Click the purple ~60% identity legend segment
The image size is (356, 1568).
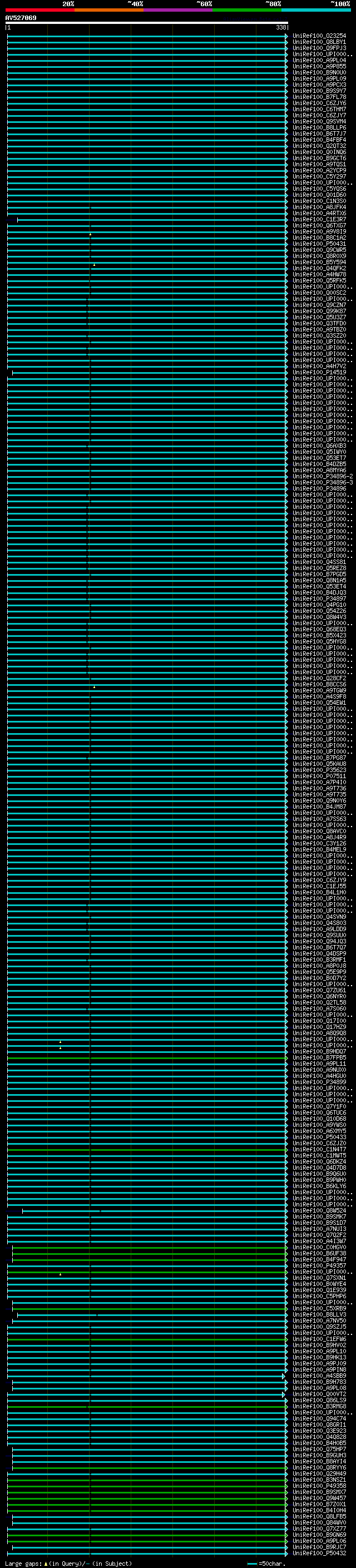point(179,10)
